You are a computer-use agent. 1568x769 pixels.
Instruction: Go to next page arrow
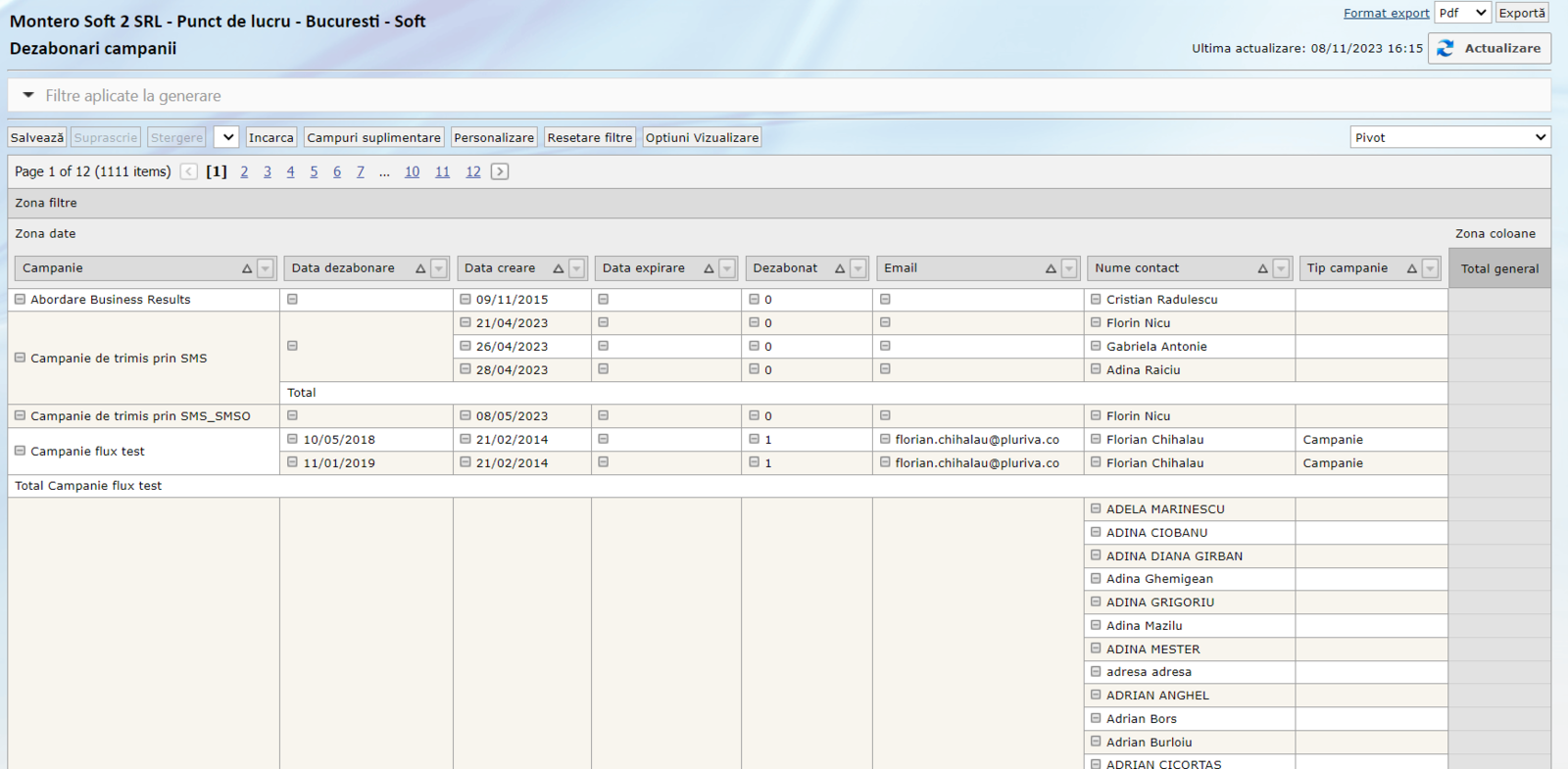click(500, 171)
